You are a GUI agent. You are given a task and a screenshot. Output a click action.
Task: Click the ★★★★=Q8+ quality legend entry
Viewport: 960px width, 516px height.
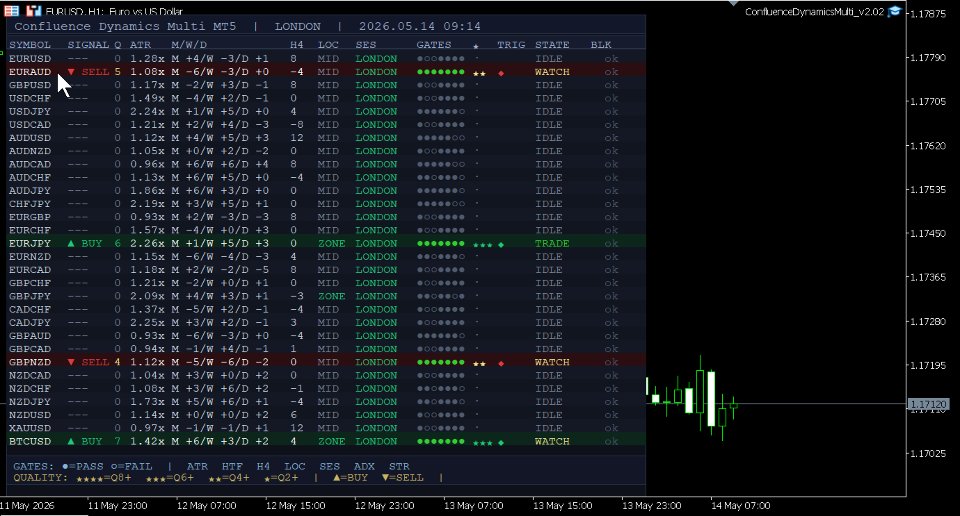pyautogui.click(x=103, y=477)
